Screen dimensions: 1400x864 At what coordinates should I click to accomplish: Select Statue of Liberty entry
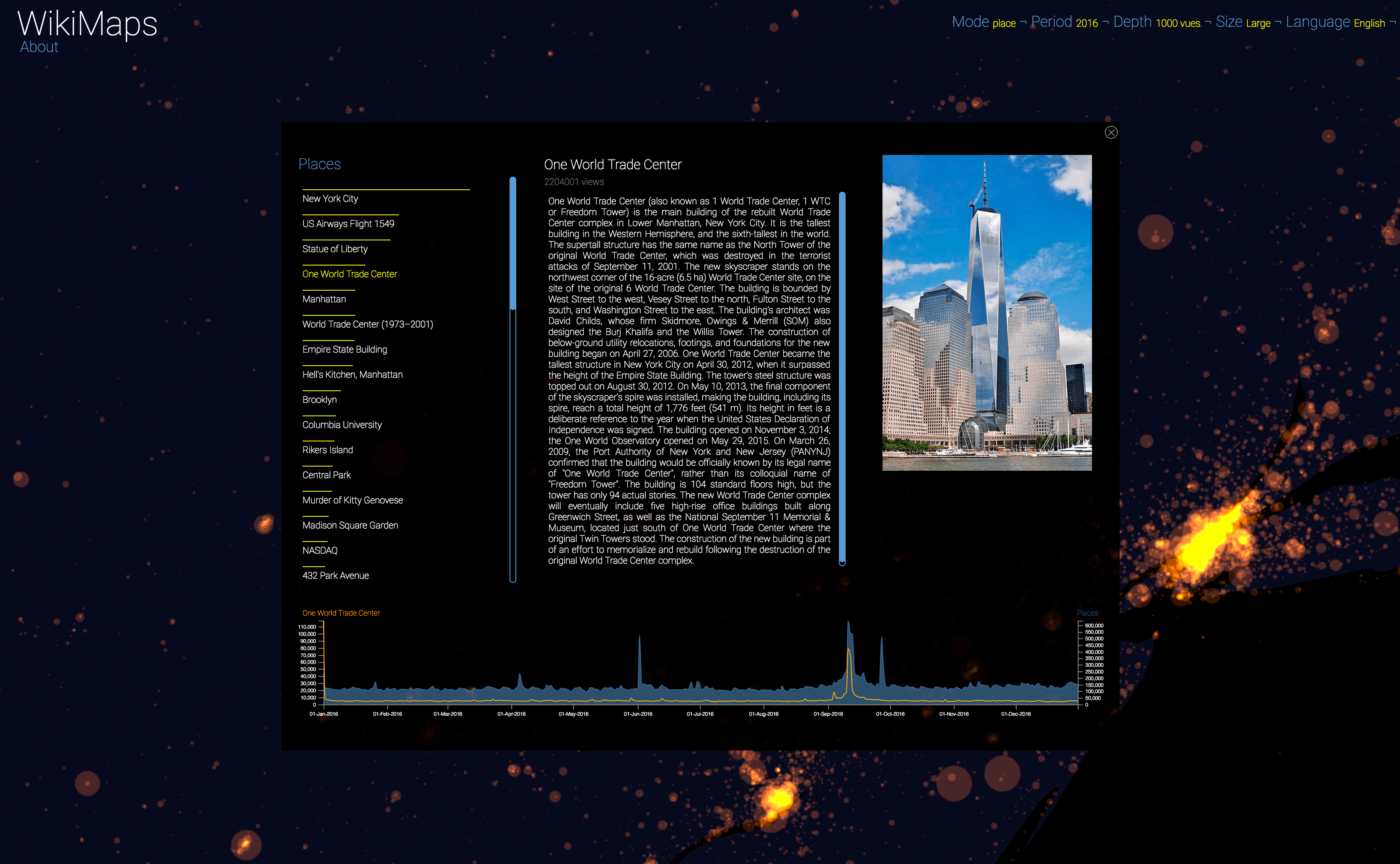coord(335,249)
